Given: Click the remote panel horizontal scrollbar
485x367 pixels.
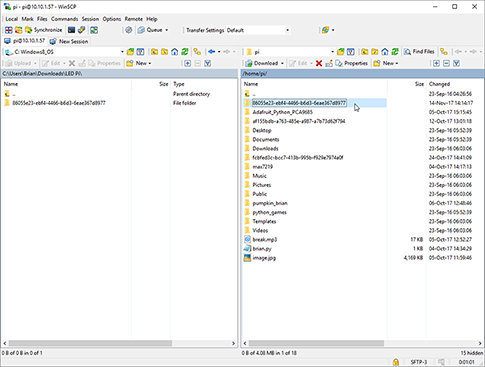Looking at the screenshot, I should pos(316,343).
